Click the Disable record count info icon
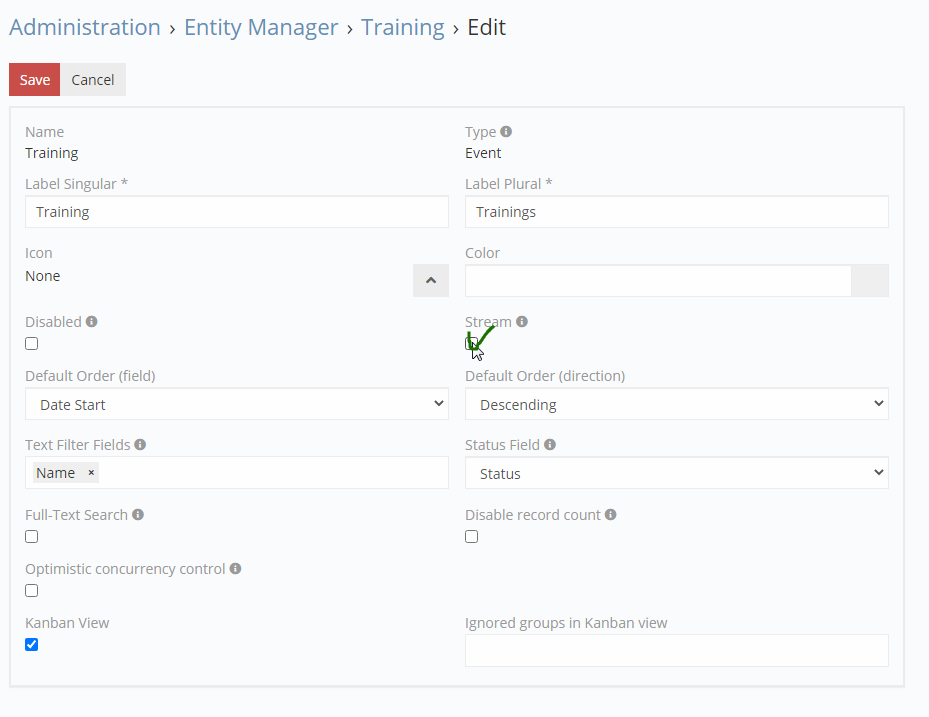 point(611,515)
